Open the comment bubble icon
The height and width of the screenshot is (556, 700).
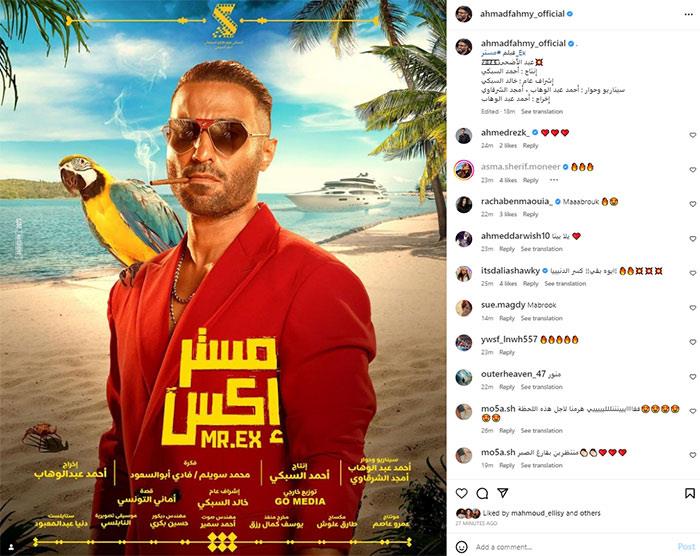(482, 493)
